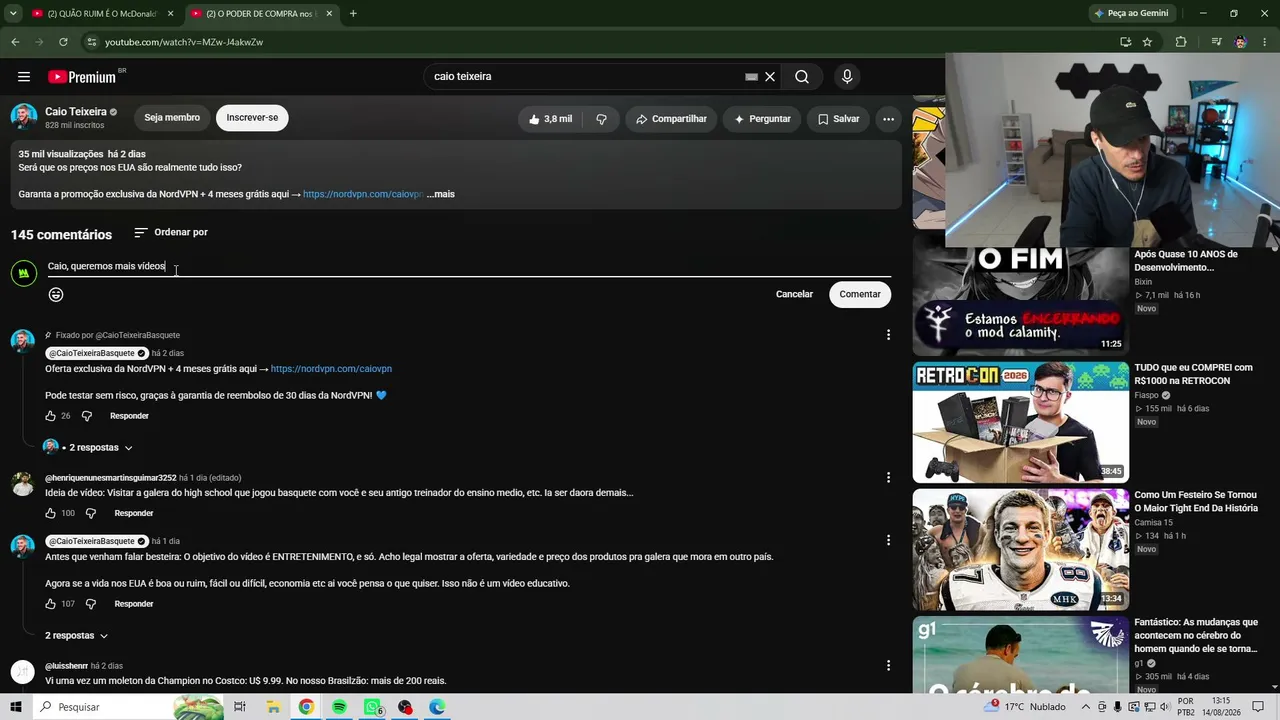Dislike the ENTRETENIMENTO comment

click(x=90, y=604)
